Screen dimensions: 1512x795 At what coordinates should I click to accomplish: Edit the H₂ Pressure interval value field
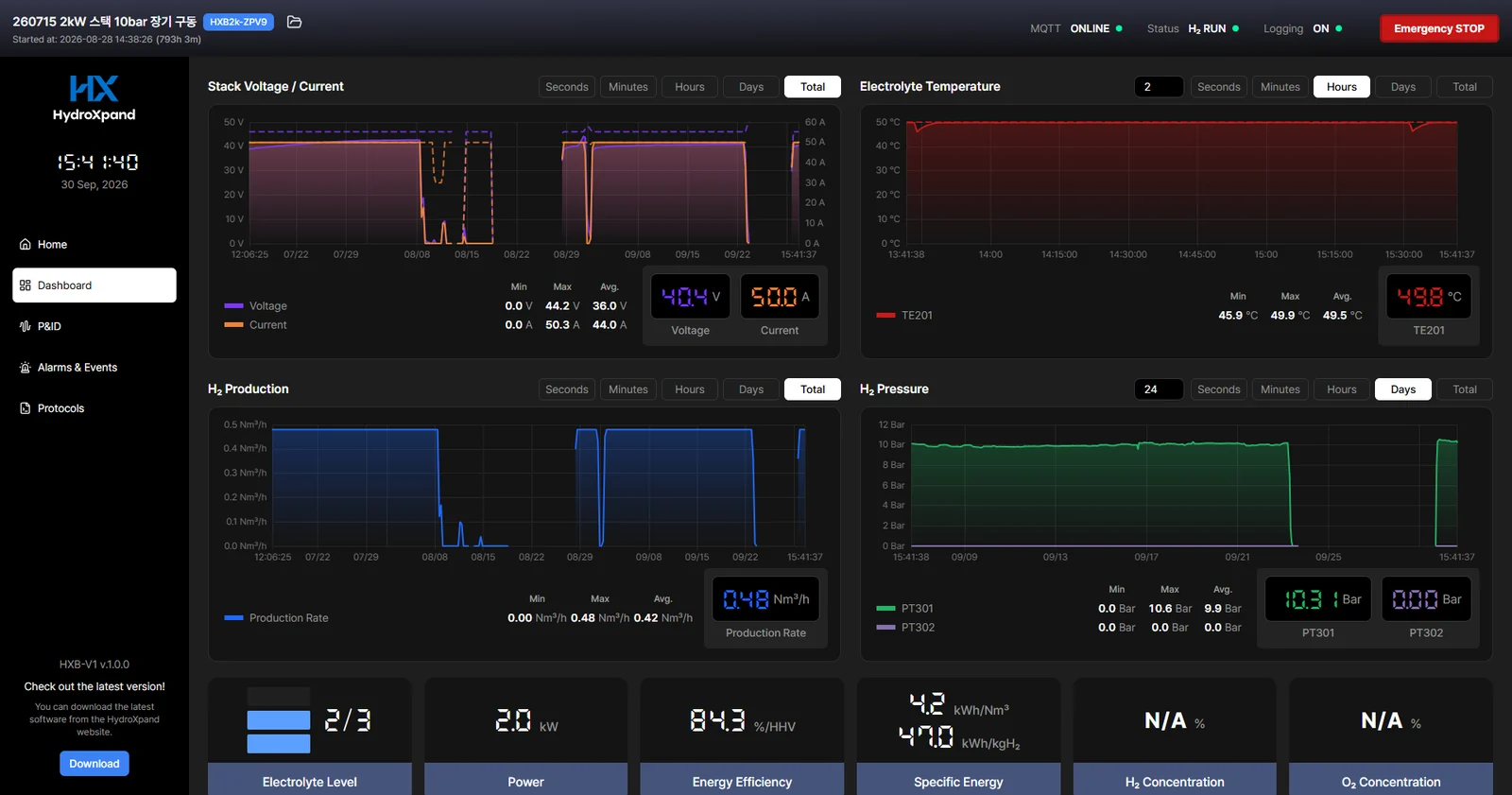tap(1159, 389)
